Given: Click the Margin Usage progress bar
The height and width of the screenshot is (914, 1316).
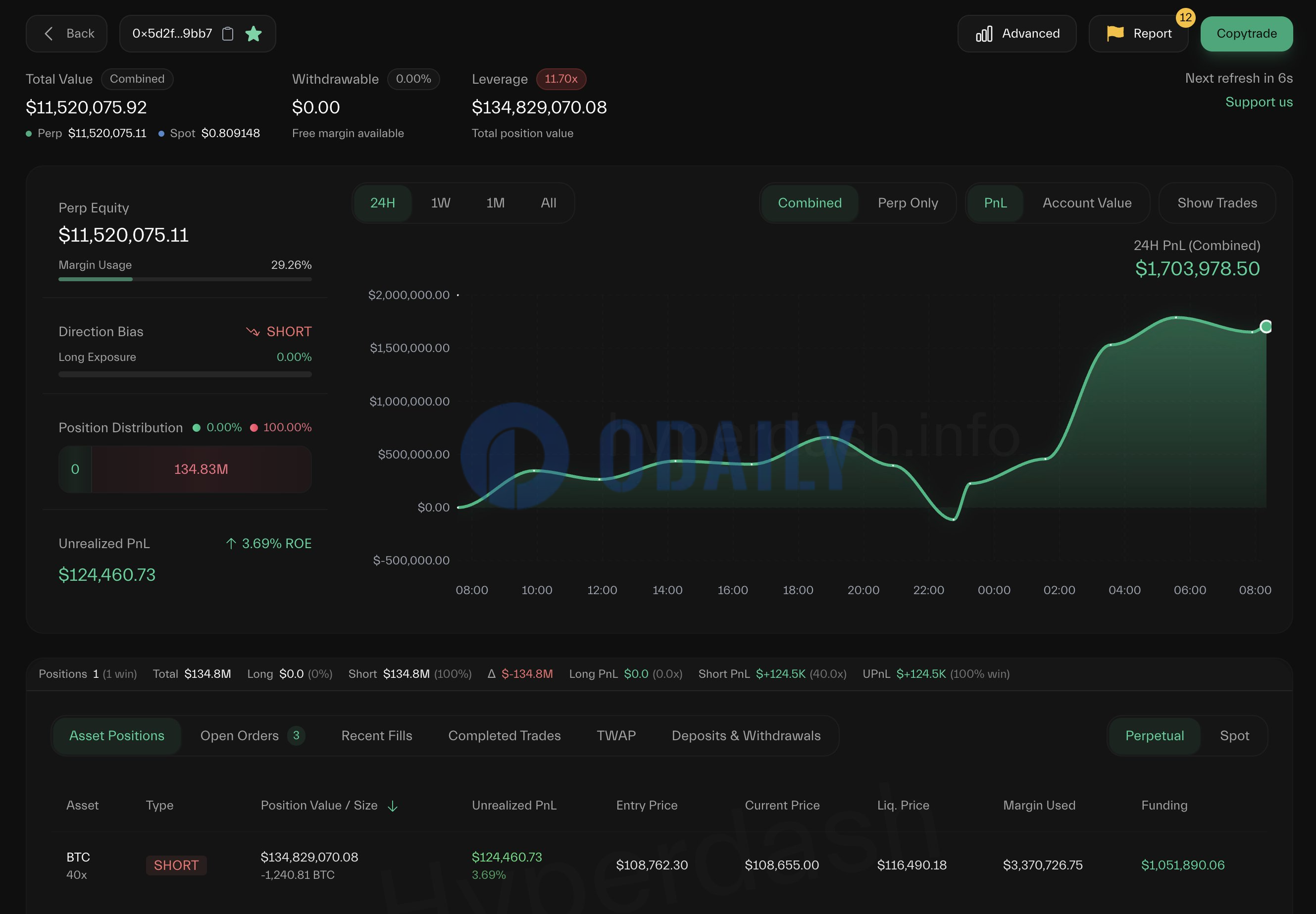Looking at the screenshot, I should pyautogui.click(x=184, y=279).
